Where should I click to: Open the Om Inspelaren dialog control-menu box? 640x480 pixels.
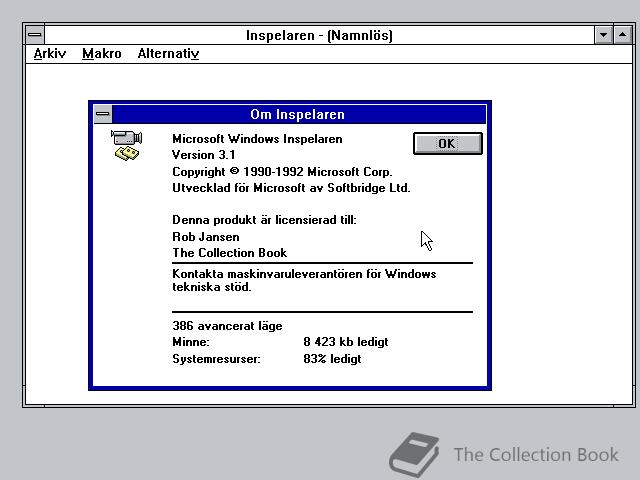(103, 114)
